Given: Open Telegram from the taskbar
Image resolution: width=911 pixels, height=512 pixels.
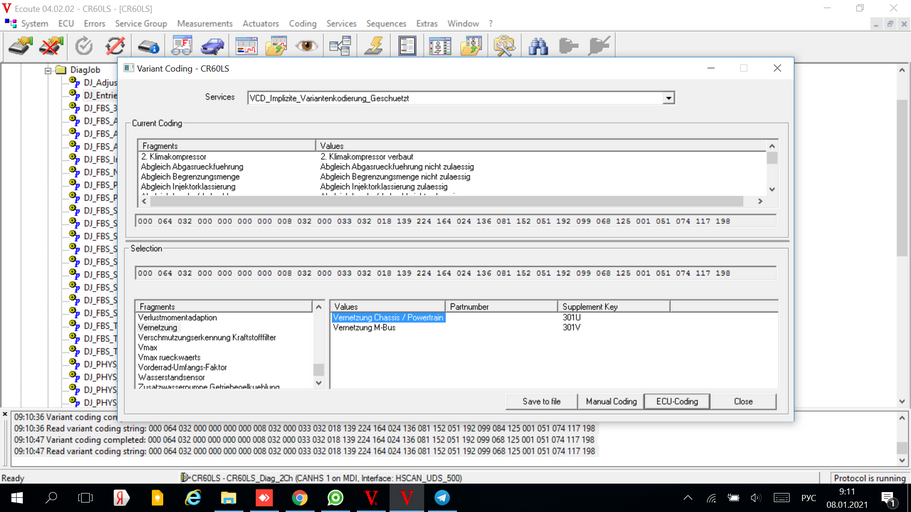Looking at the screenshot, I should [442, 498].
